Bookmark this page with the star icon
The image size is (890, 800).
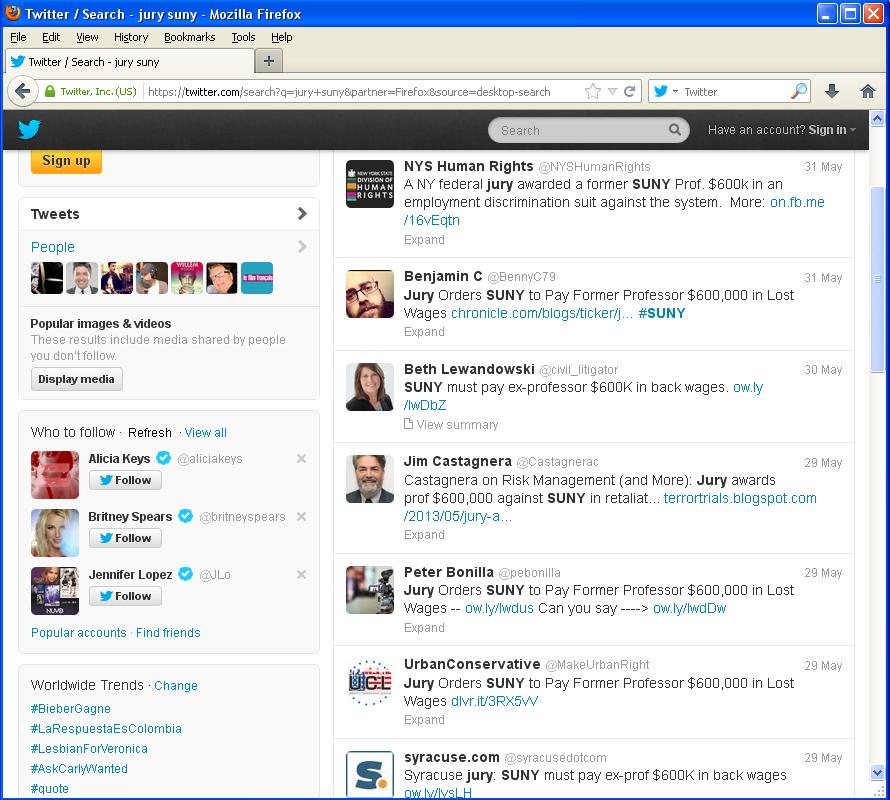(593, 91)
